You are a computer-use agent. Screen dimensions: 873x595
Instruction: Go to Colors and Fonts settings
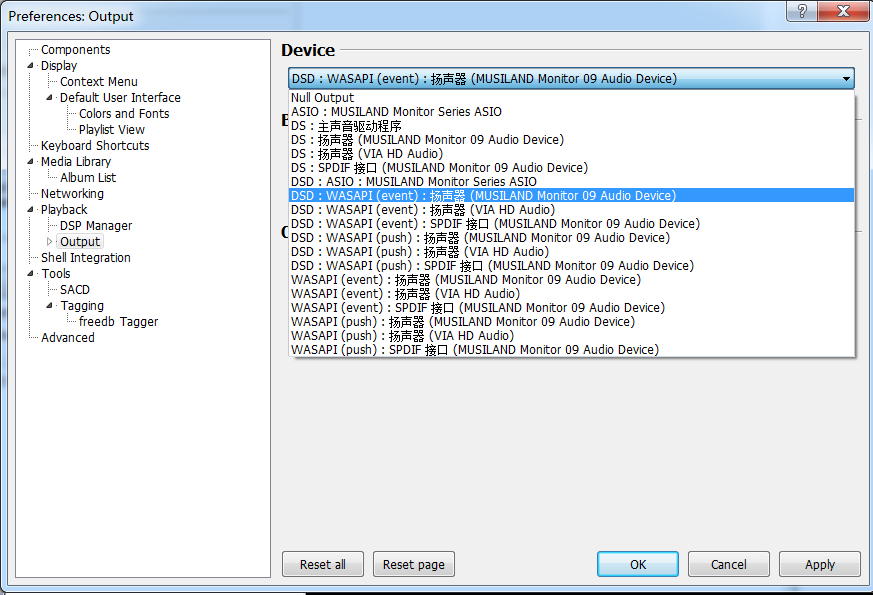(124, 114)
